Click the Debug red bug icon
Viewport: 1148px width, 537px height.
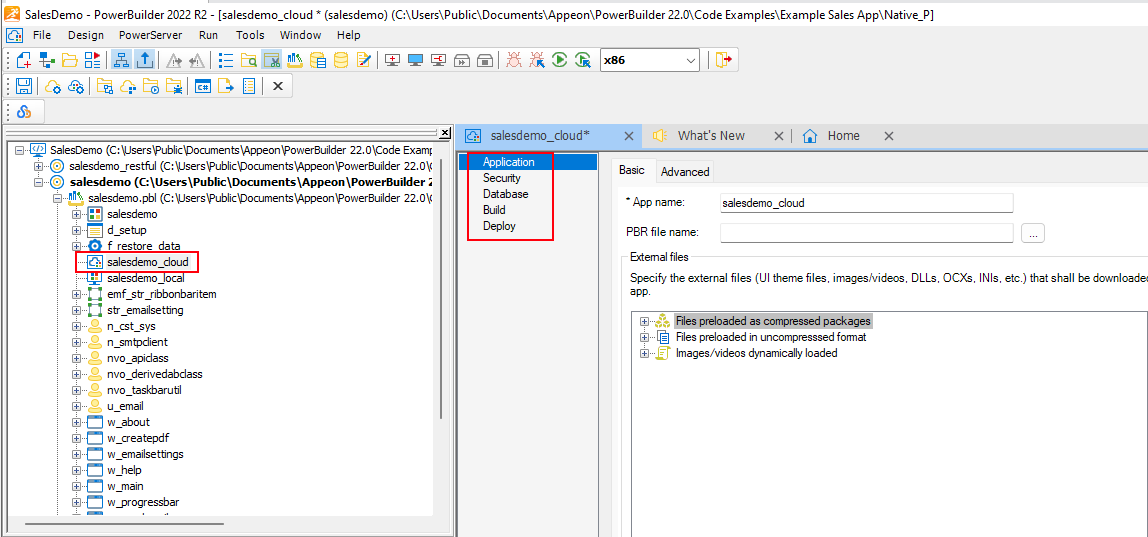click(514, 60)
